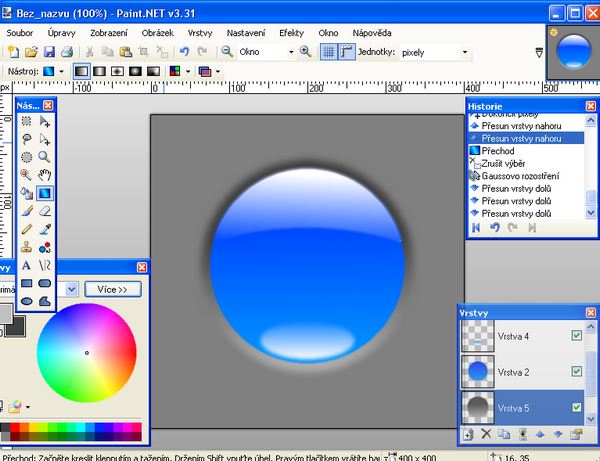
Task: Select the Pan hand tool
Action: (45, 175)
